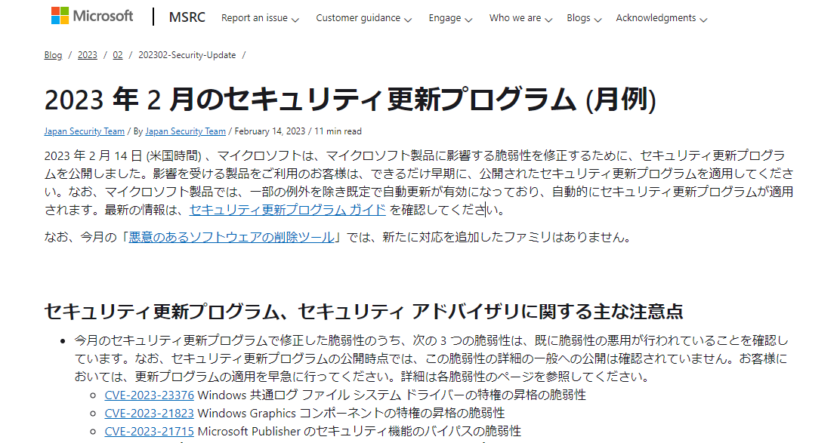The height and width of the screenshot is (443, 840).
Task: Go to the Blog breadcrumb link
Action: point(53,55)
